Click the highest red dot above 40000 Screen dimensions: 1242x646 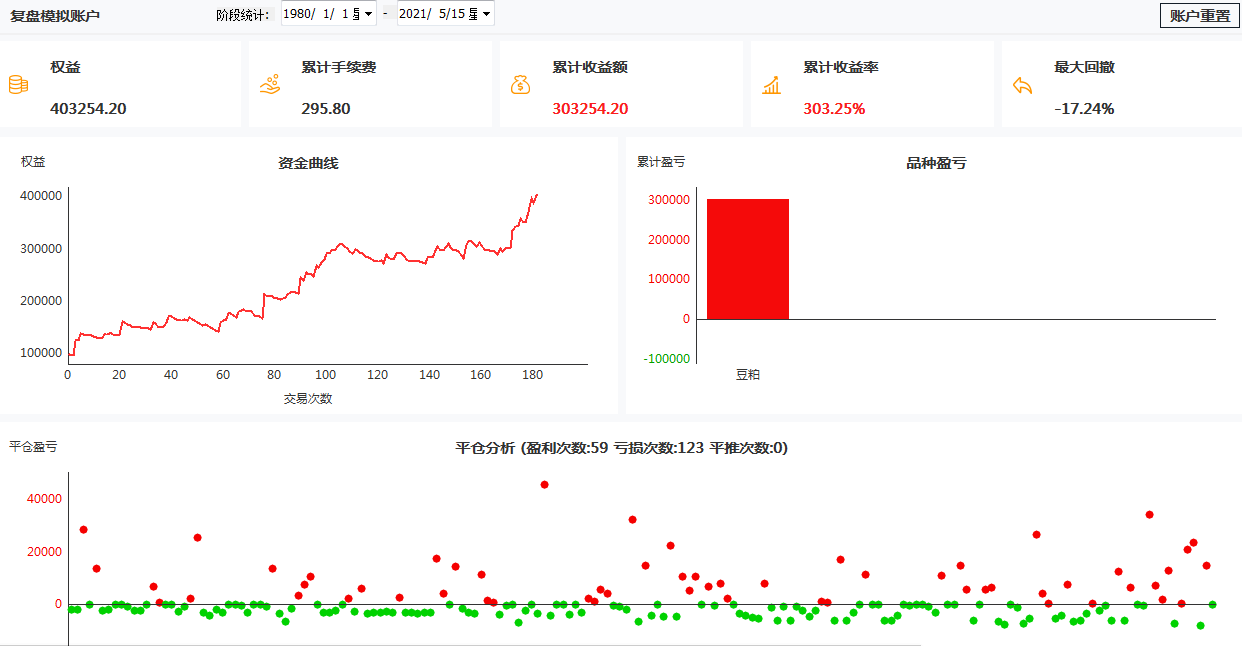(x=544, y=484)
